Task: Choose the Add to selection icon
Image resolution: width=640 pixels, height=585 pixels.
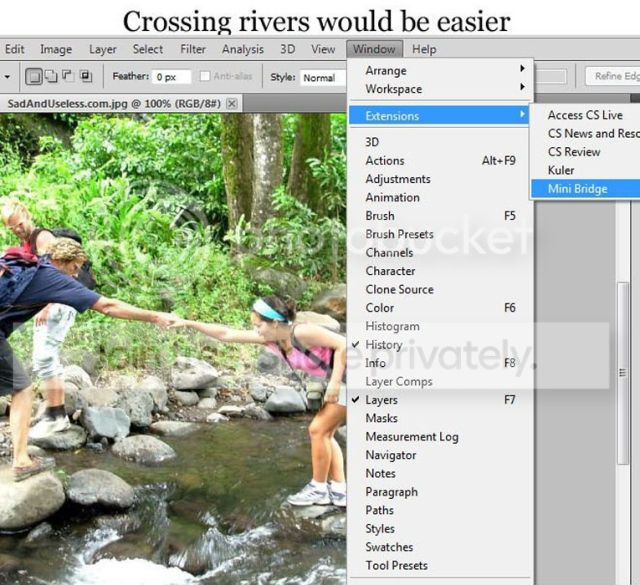Action: click(51, 76)
